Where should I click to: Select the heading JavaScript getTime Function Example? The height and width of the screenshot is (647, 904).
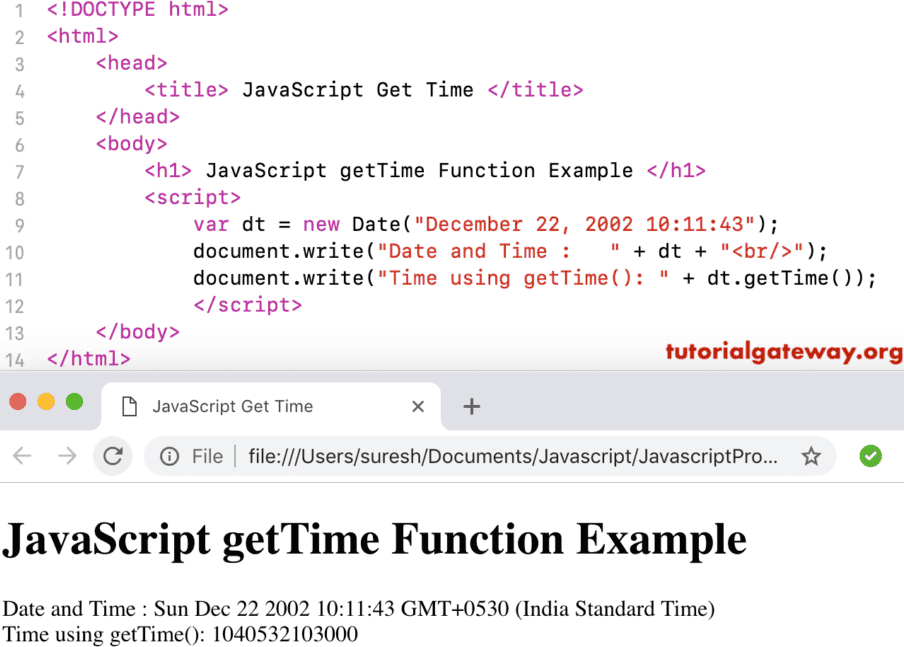[x=373, y=539]
